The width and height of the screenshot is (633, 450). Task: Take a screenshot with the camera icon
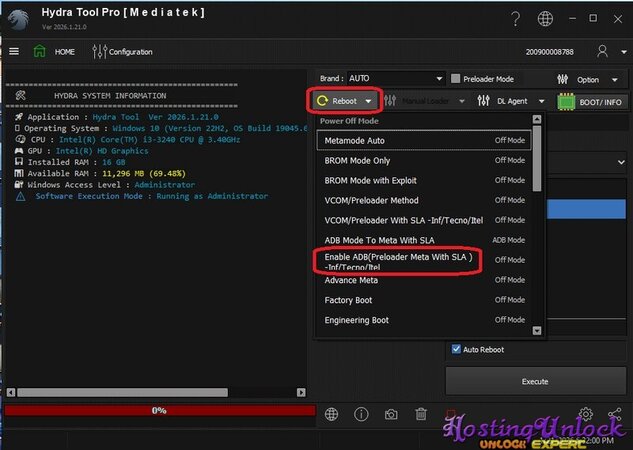(391, 414)
